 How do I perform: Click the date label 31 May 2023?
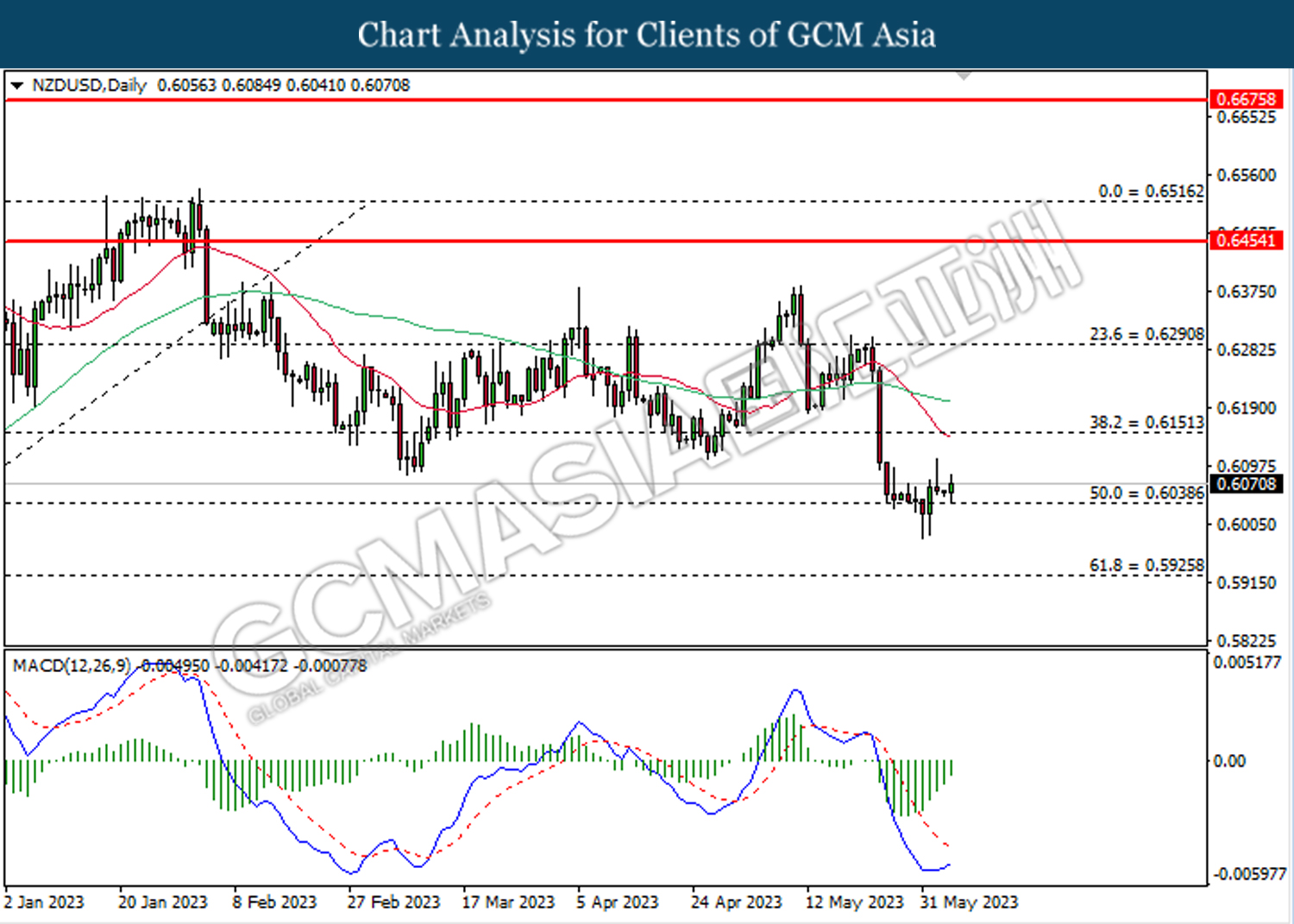[969, 902]
